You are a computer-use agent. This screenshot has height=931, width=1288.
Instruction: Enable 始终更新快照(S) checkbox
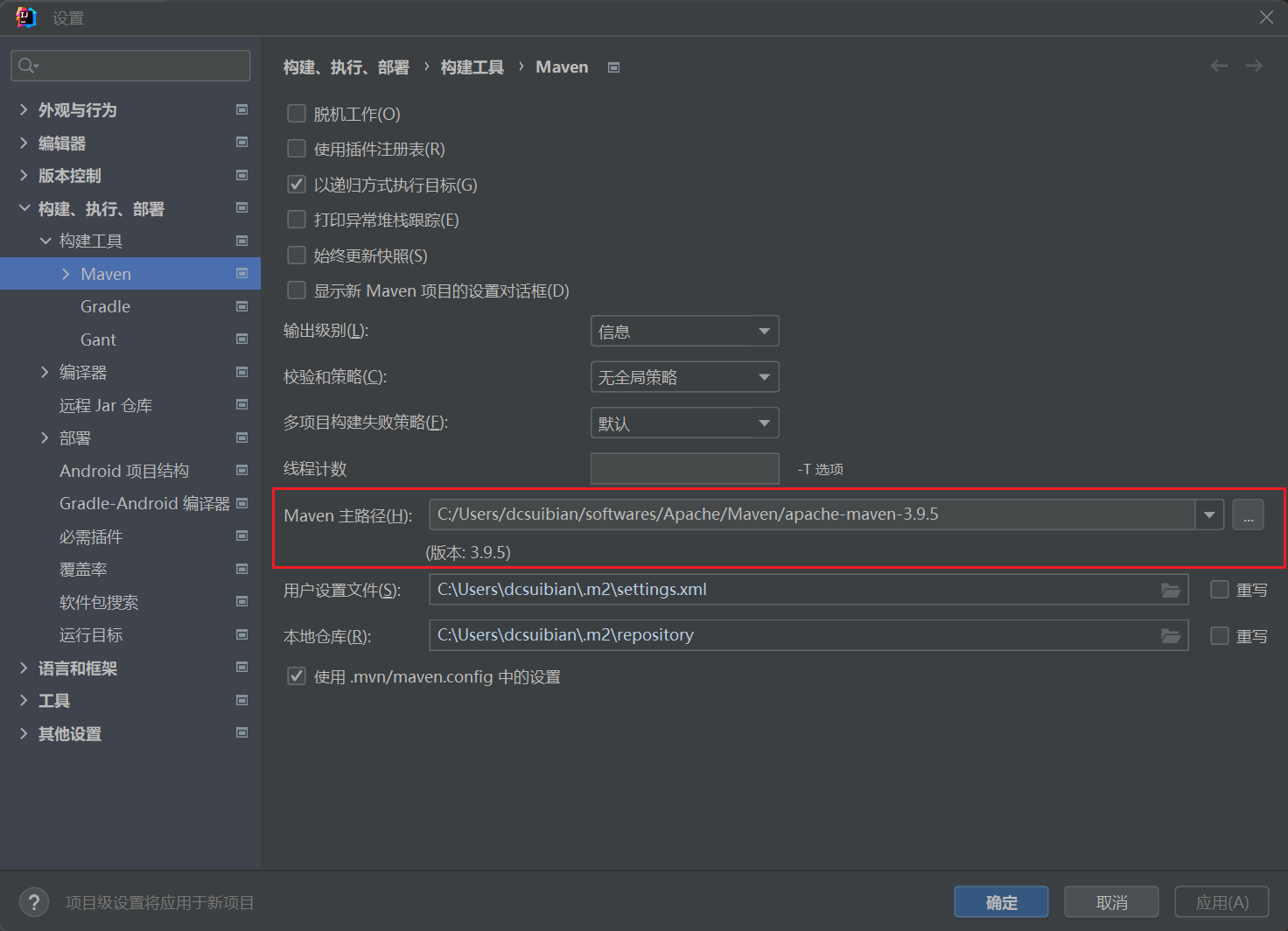[297, 255]
